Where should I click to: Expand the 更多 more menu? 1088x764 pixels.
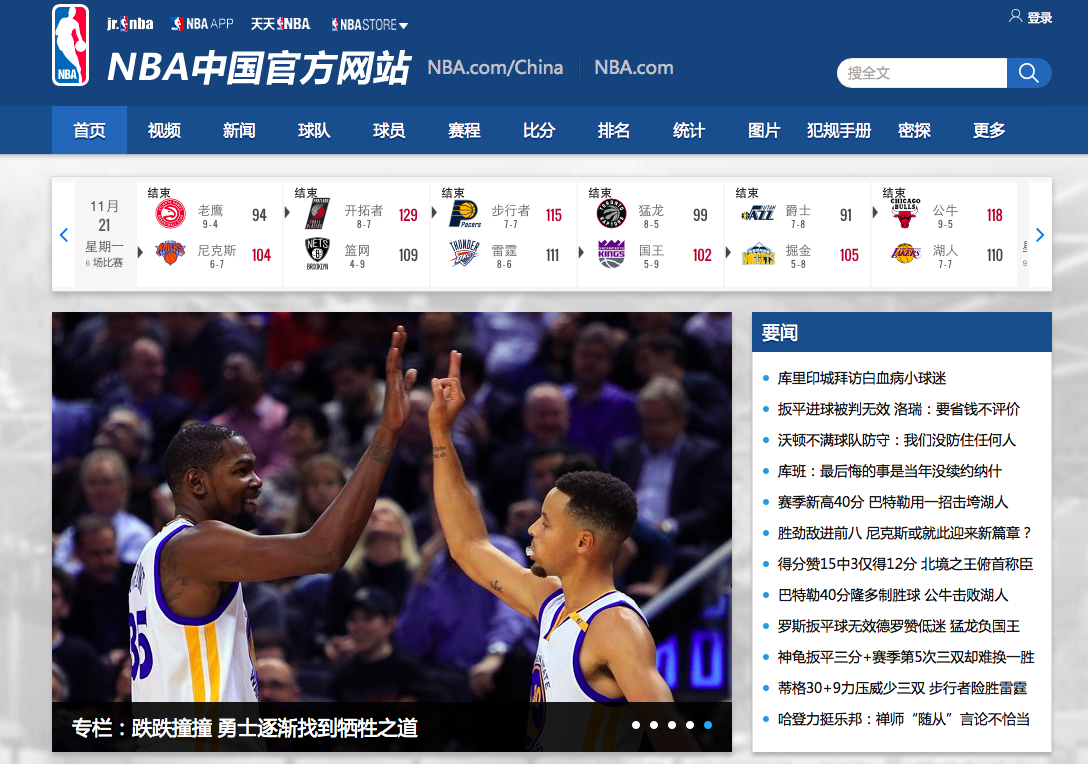pos(989,130)
